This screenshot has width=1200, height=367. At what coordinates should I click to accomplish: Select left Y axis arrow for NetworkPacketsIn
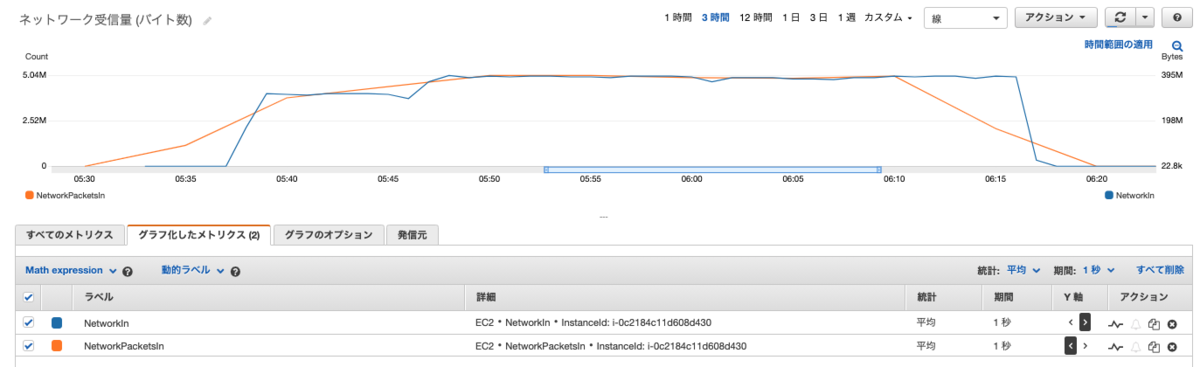click(1070, 345)
